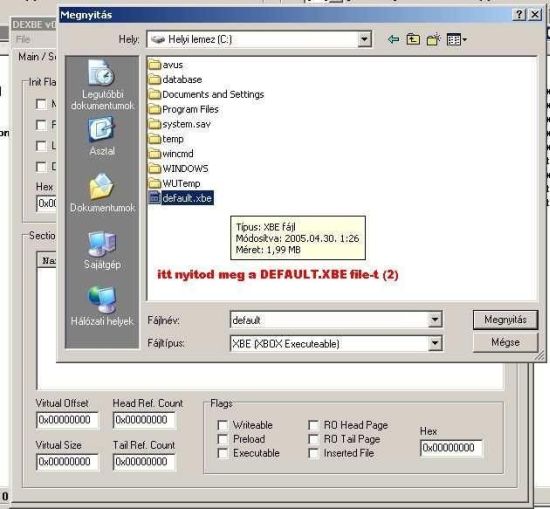Select the database folder
Image resolution: width=550 pixels, height=509 pixels.
(175, 80)
